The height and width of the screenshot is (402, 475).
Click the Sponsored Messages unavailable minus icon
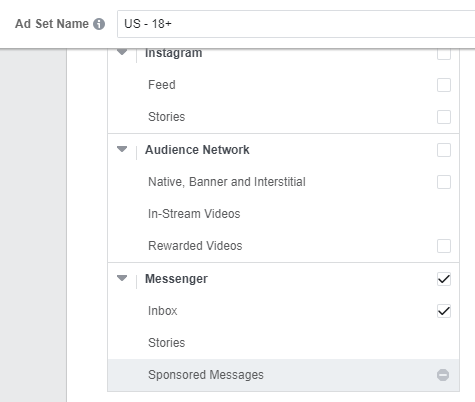click(443, 375)
